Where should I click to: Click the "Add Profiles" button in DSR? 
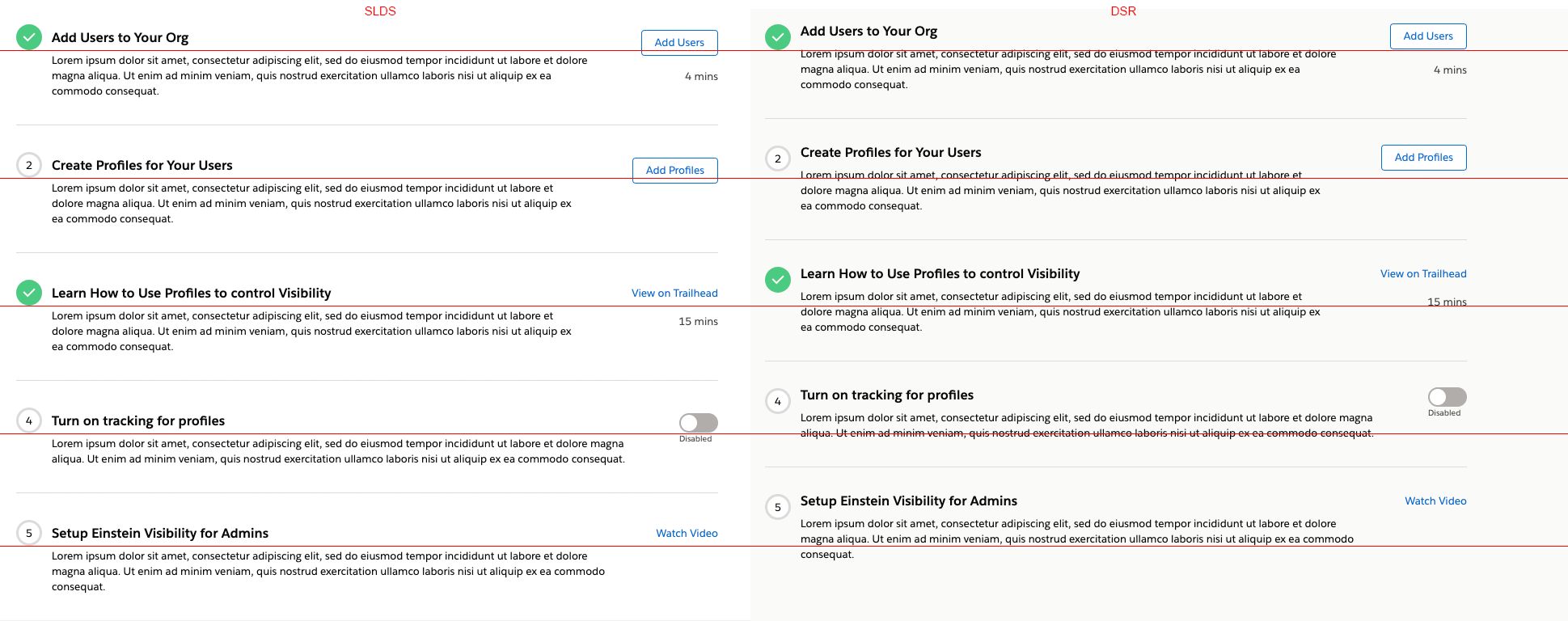tap(1423, 157)
